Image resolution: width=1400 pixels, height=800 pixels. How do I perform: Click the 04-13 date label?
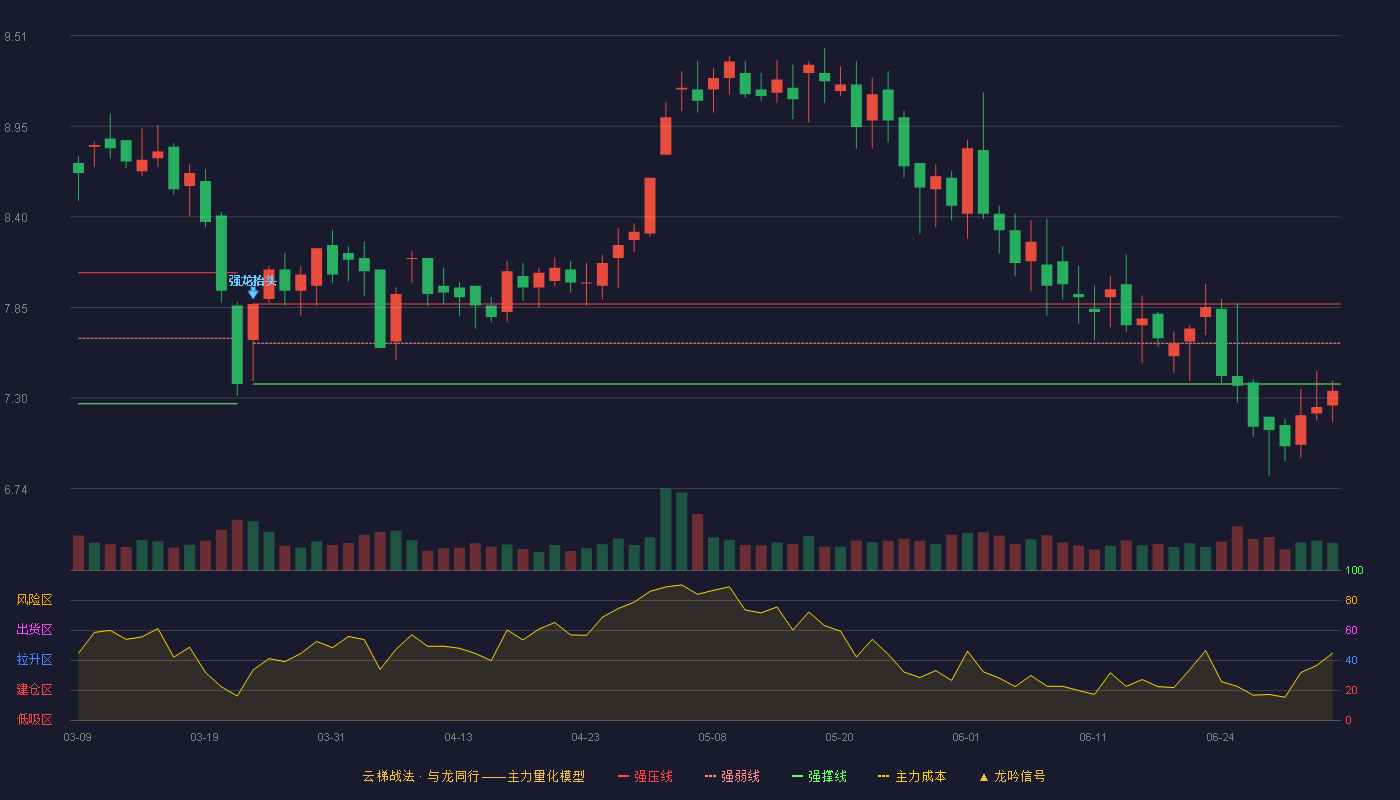[458, 737]
